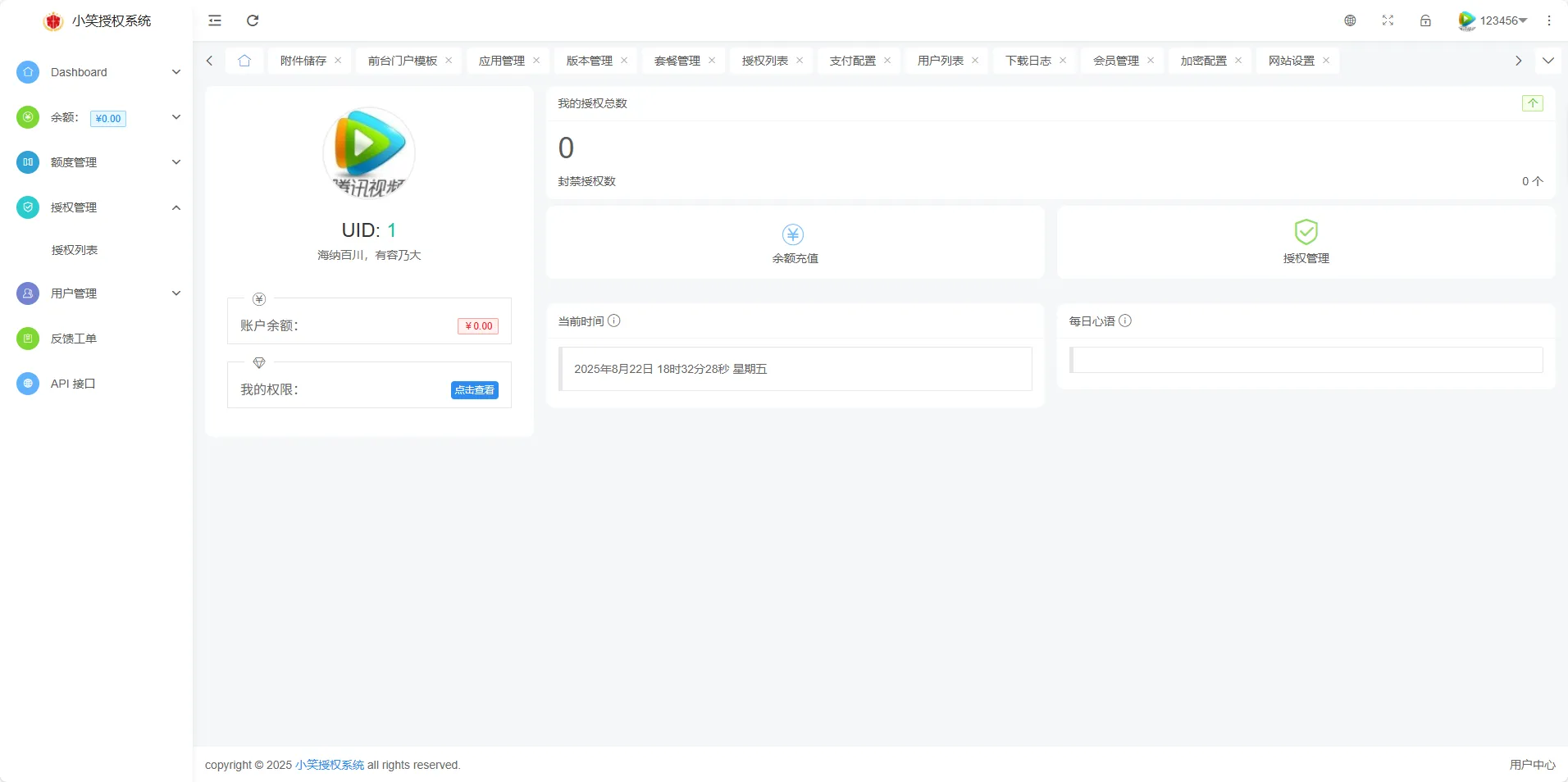Click the 点击查看 permissions button
The width and height of the screenshot is (1568, 782).
tap(473, 390)
